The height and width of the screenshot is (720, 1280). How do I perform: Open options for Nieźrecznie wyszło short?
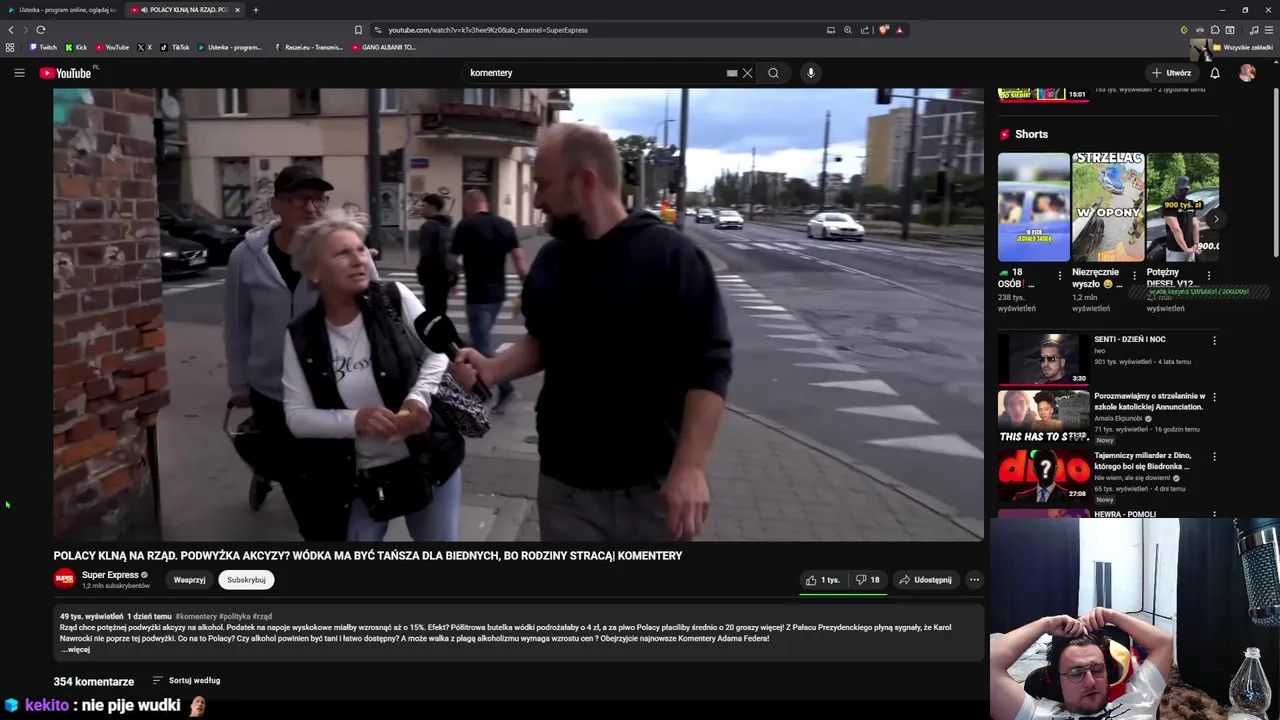coord(1134,276)
